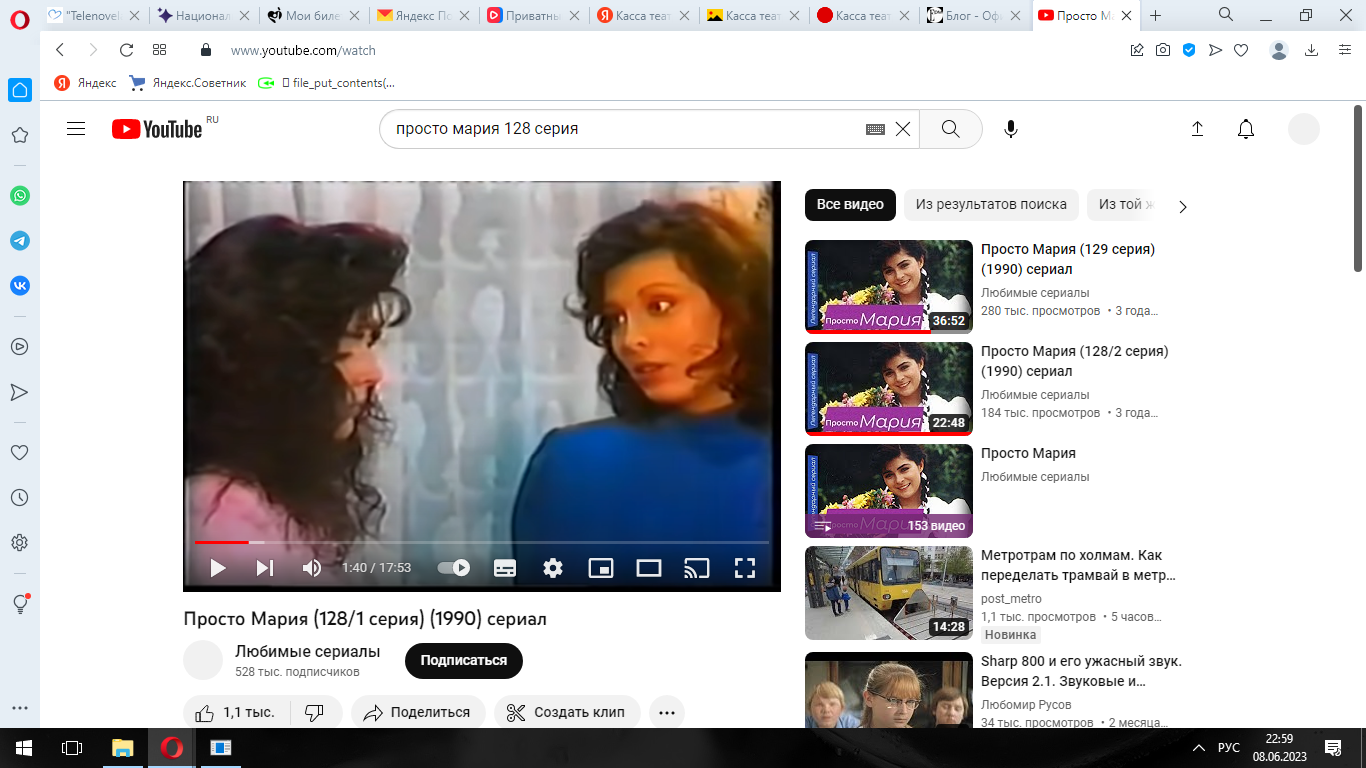This screenshot has height=768, width=1366.
Task: Toggle subtitles in the player
Action: coord(505,568)
